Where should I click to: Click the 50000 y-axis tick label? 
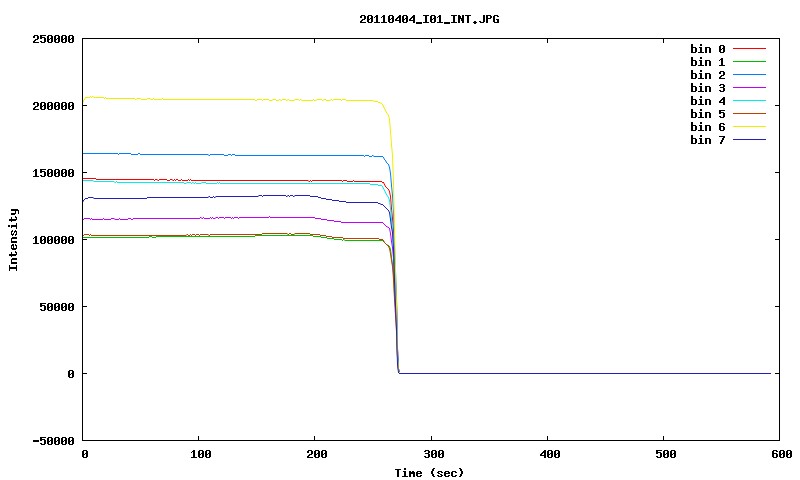[x=57, y=307]
